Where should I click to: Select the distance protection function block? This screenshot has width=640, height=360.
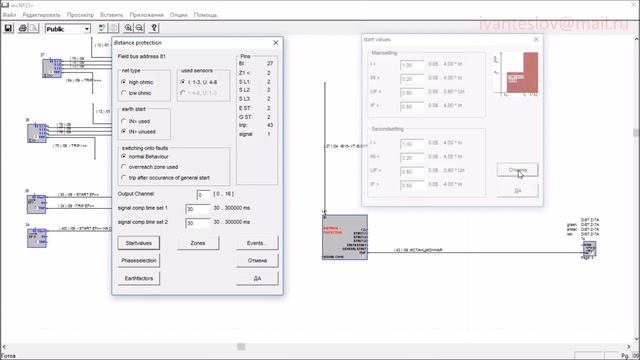coord(345,237)
